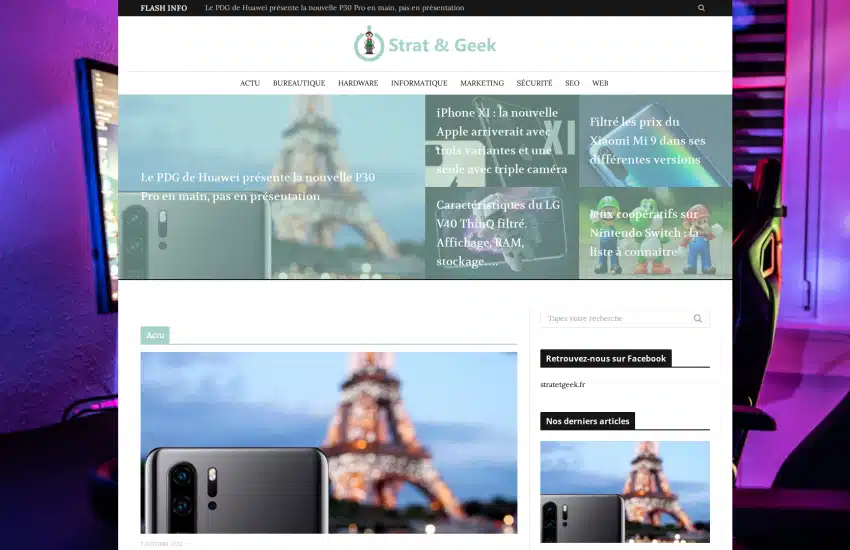The image size is (850, 550).
Task: Select INFORMATIQUE in navigation bar
Action: (x=419, y=83)
